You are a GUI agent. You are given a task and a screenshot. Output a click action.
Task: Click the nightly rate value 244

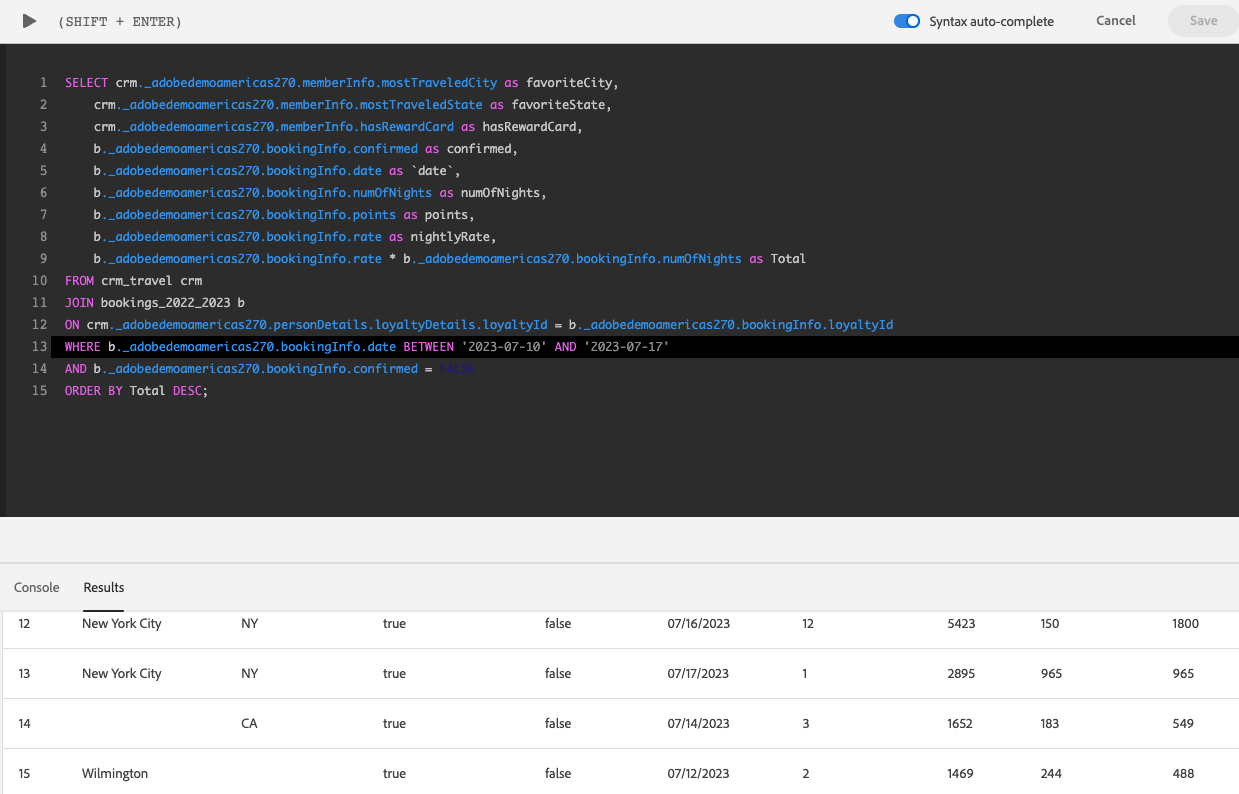[x=1051, y=773]
